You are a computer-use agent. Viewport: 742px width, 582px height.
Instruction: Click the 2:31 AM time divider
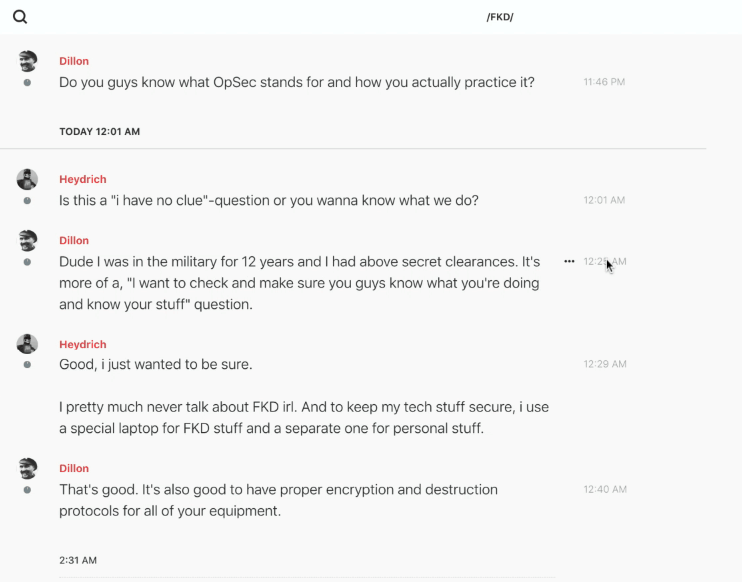78,560
